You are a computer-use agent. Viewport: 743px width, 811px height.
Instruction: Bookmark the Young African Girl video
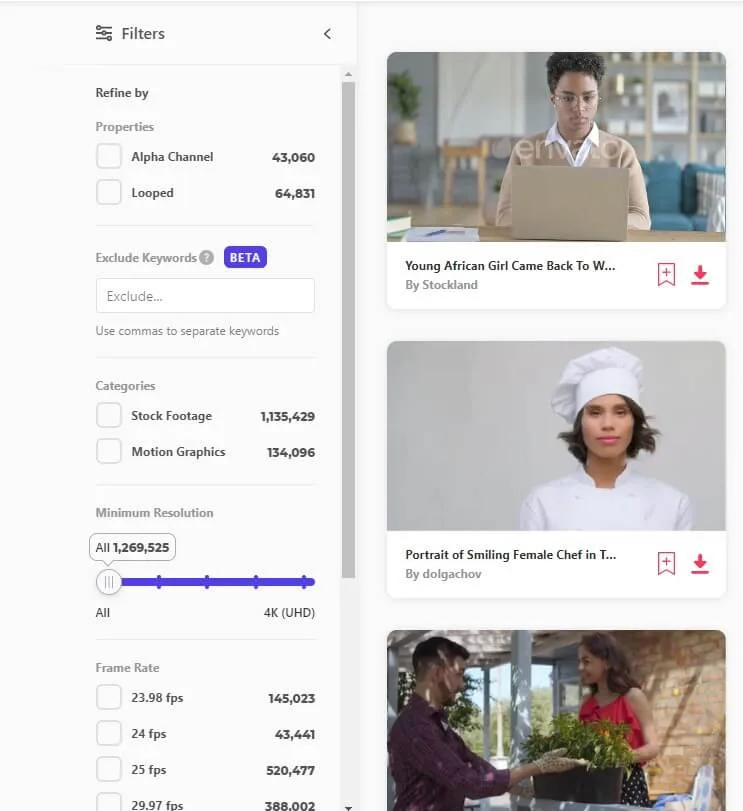click(666, 275)
